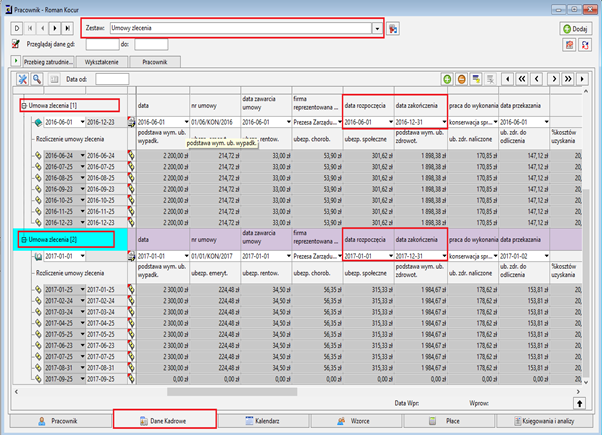Switch to Przebieg zatrudnienia tab
Image resolution: width=602 pixels, height=435 pixels.
(x=48, y=62)
